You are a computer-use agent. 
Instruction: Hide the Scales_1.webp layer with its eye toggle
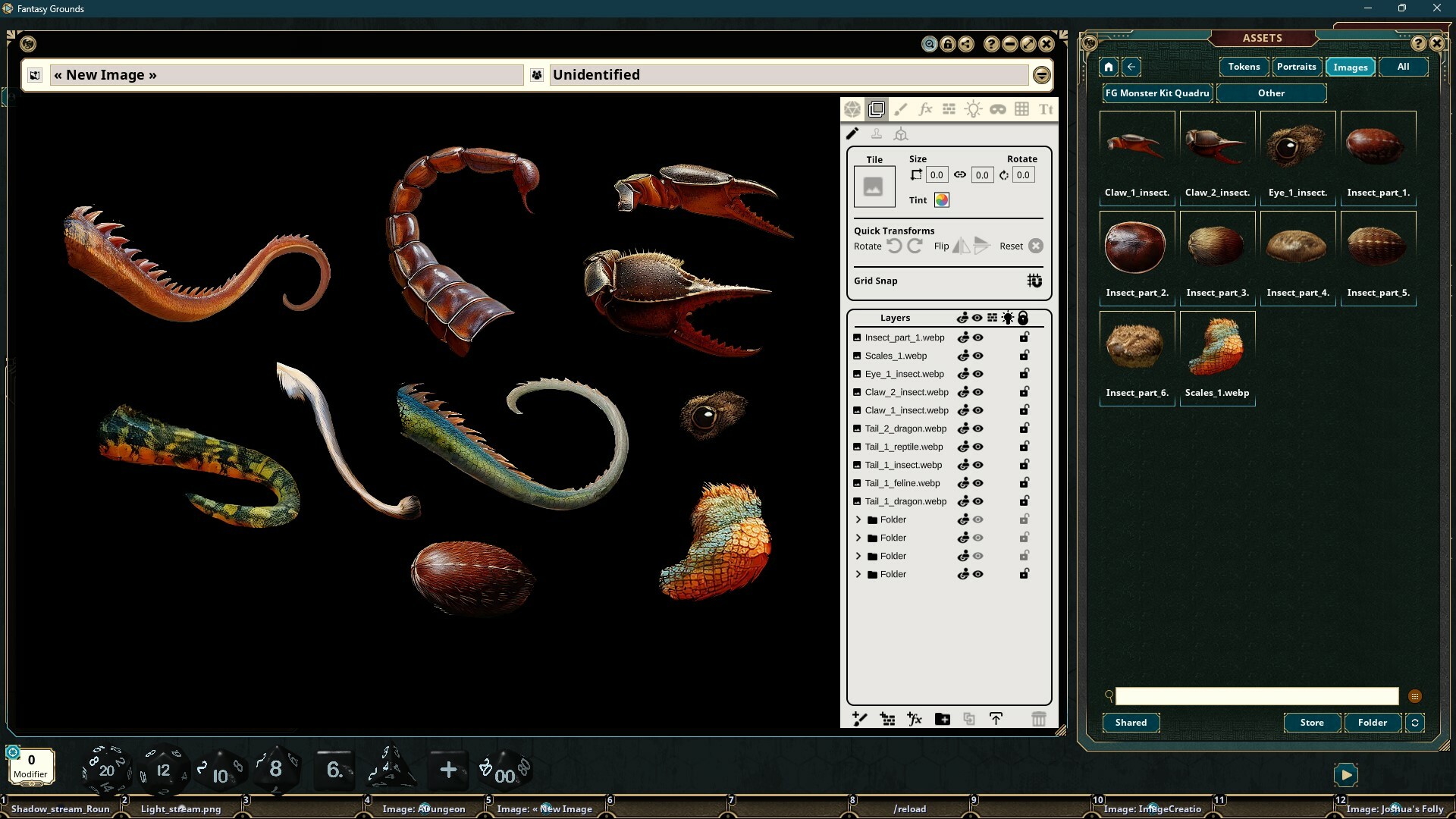(x=977, y=356)
